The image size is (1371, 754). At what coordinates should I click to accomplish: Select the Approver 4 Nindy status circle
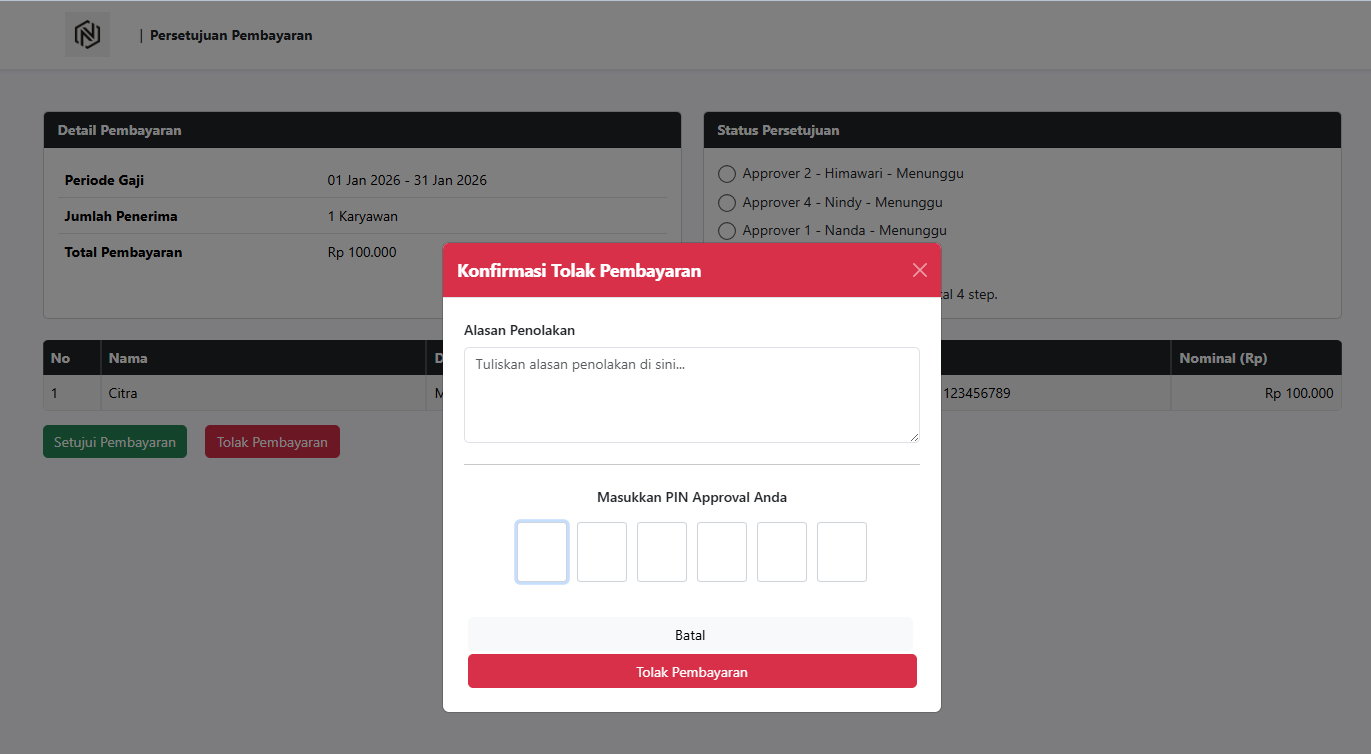[727, 203]
